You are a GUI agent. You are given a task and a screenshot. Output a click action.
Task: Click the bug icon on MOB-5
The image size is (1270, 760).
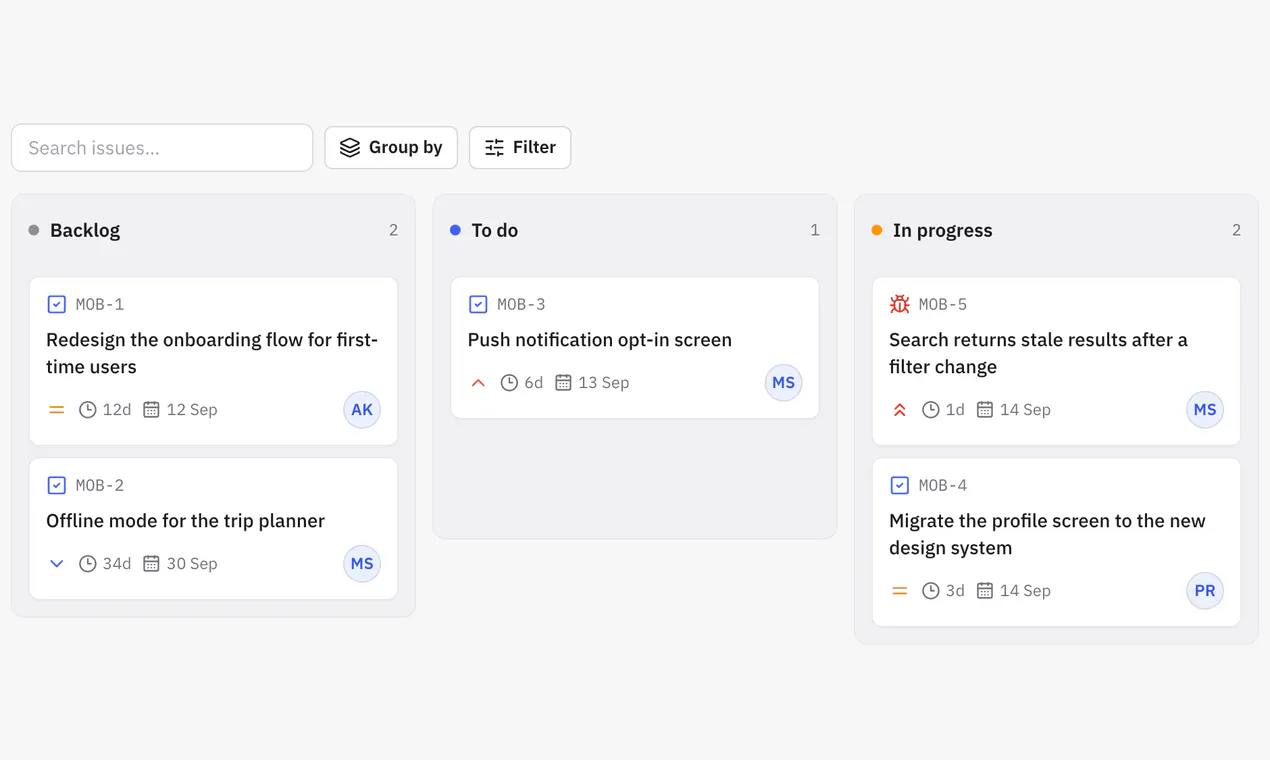(x=899, y=304)
